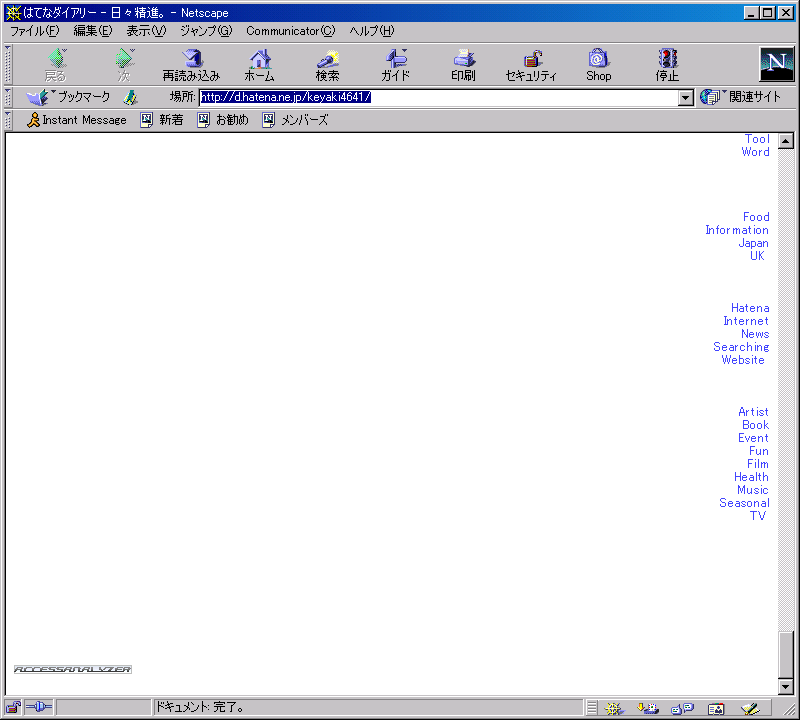Screen dimensions: 800x720
Task: Stop loading with 停止 icon
Action: point(667,64)
